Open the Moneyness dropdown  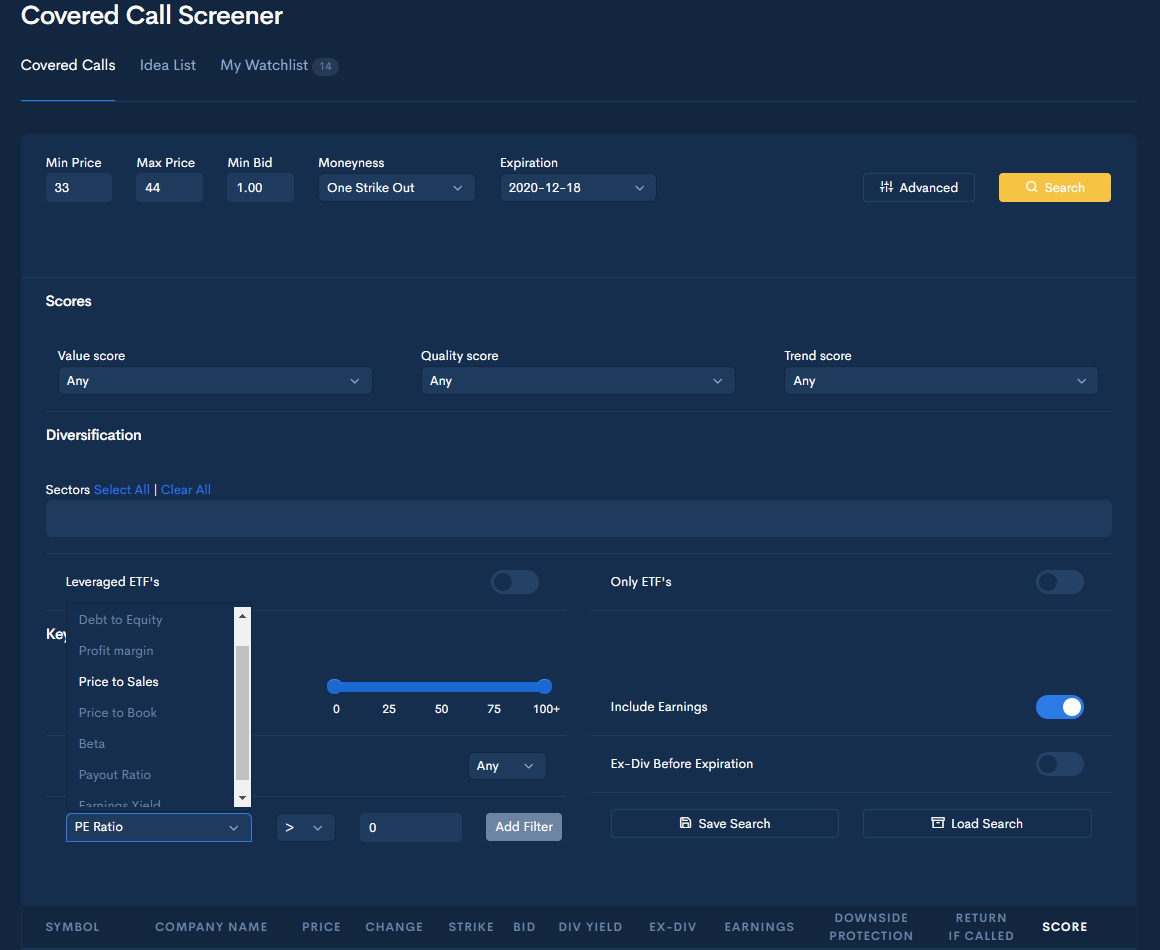(x=396, y=187)
